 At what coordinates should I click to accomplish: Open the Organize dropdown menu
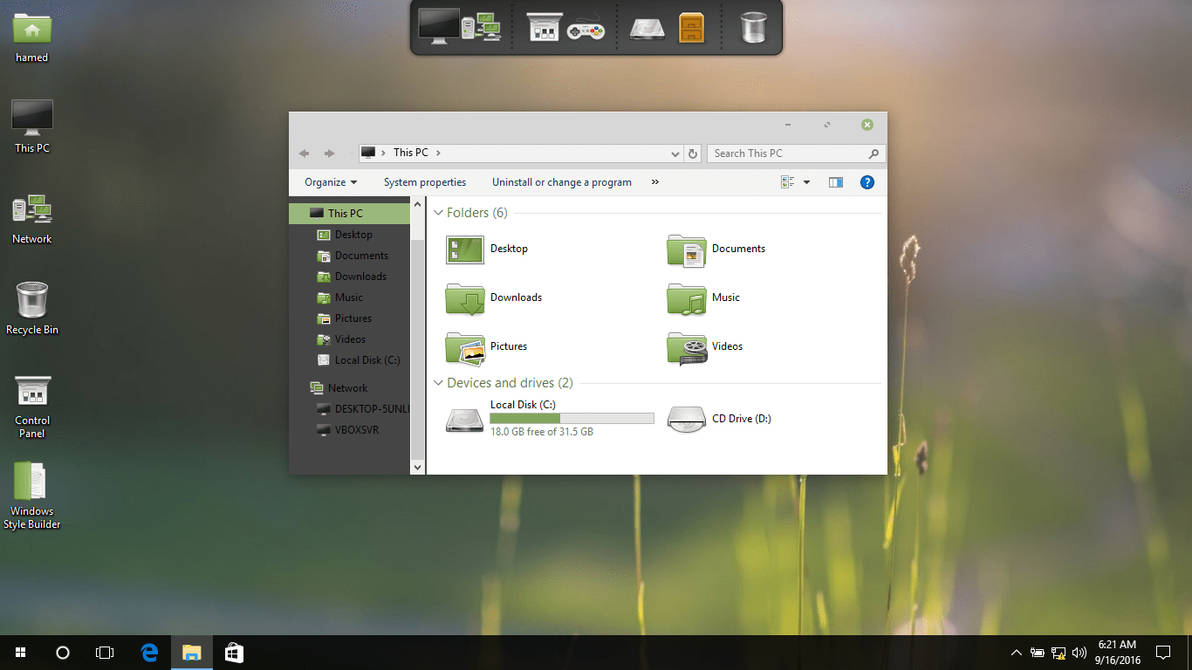click(x=330, y=182)
